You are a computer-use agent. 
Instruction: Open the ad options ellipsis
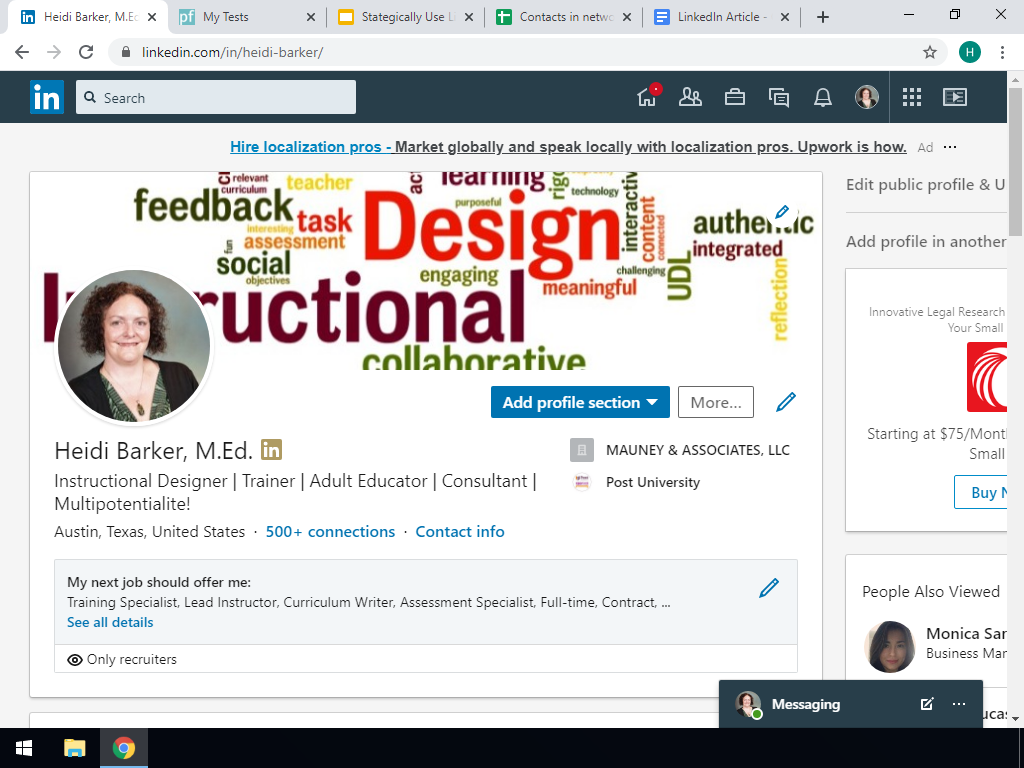(950, 147)
